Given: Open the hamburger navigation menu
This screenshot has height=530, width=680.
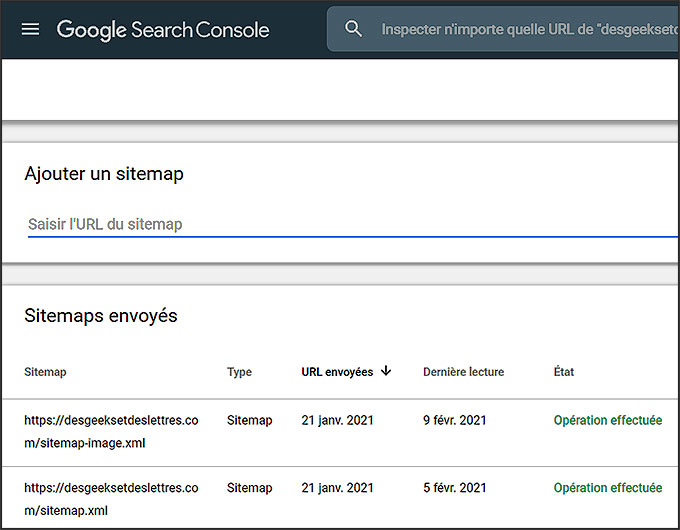Looking at the screenshot, I should point(30,29).
